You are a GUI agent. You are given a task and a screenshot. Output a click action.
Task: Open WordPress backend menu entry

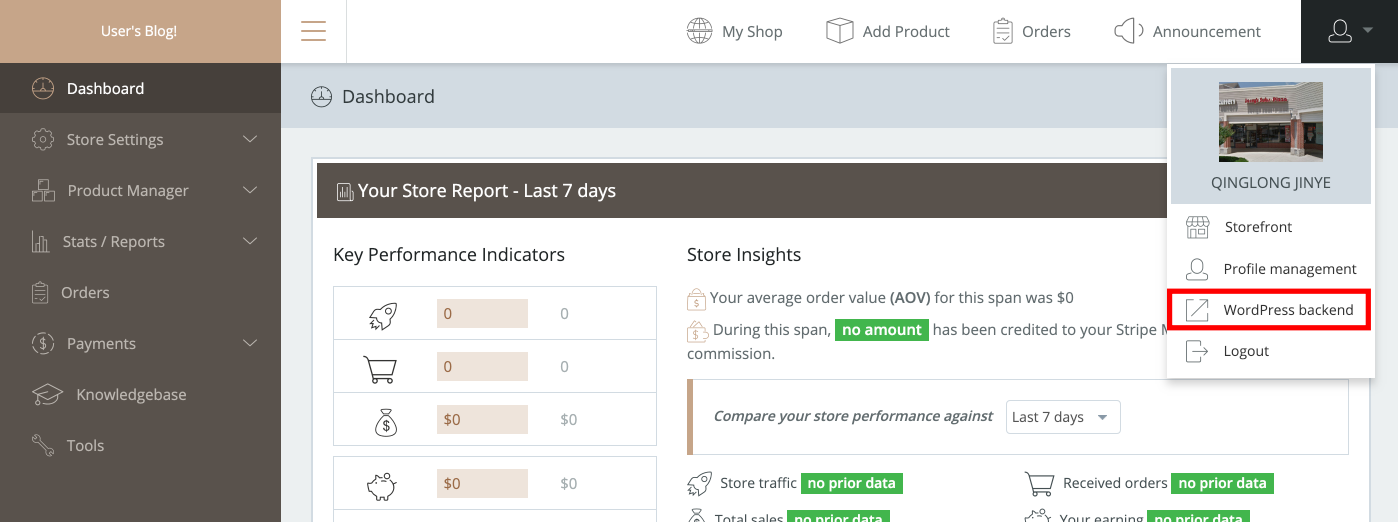[x=1288, y=310]
